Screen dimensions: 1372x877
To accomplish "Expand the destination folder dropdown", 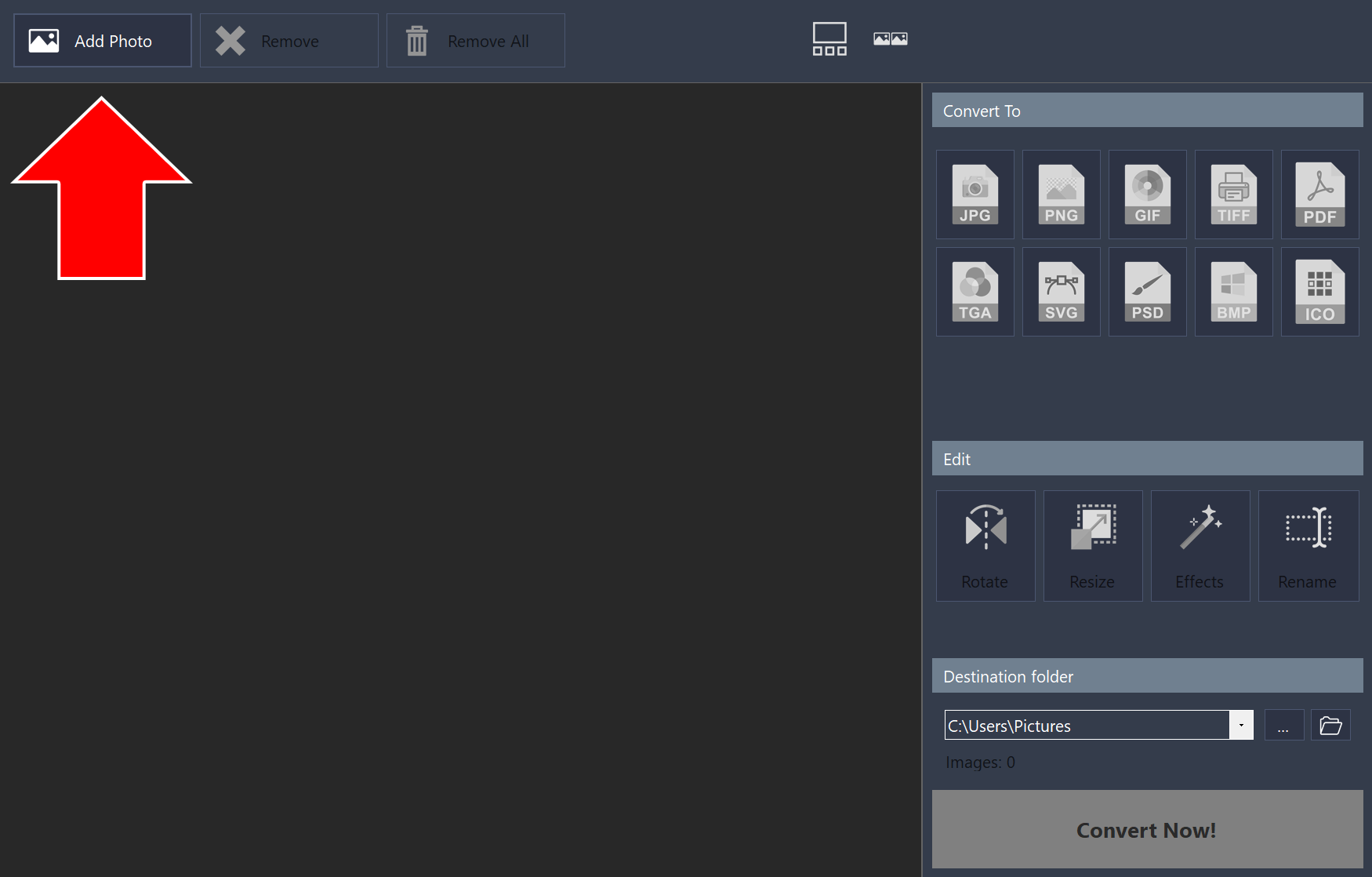I will point(1241,725).
